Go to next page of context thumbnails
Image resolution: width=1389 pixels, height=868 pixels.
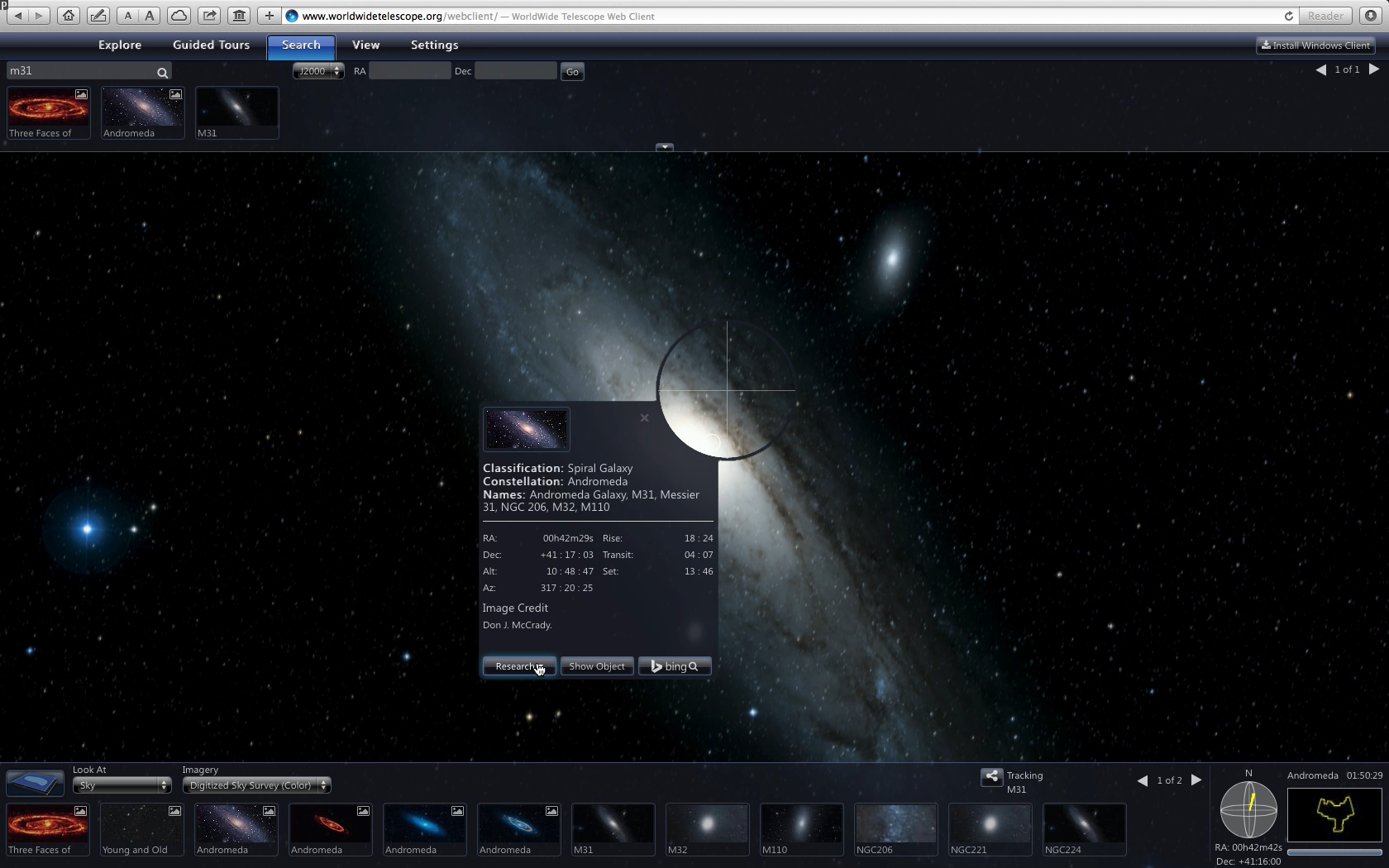[1196, 780]
